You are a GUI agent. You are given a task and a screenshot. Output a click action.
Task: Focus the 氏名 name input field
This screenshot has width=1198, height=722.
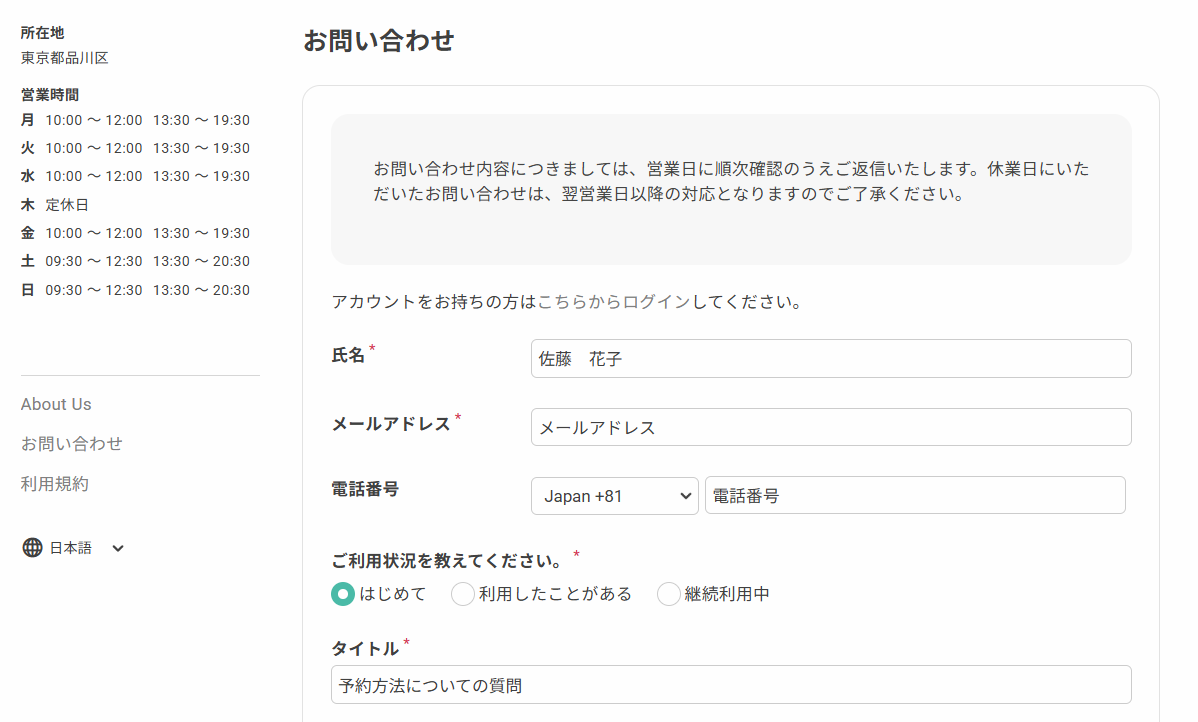(830, 359)
